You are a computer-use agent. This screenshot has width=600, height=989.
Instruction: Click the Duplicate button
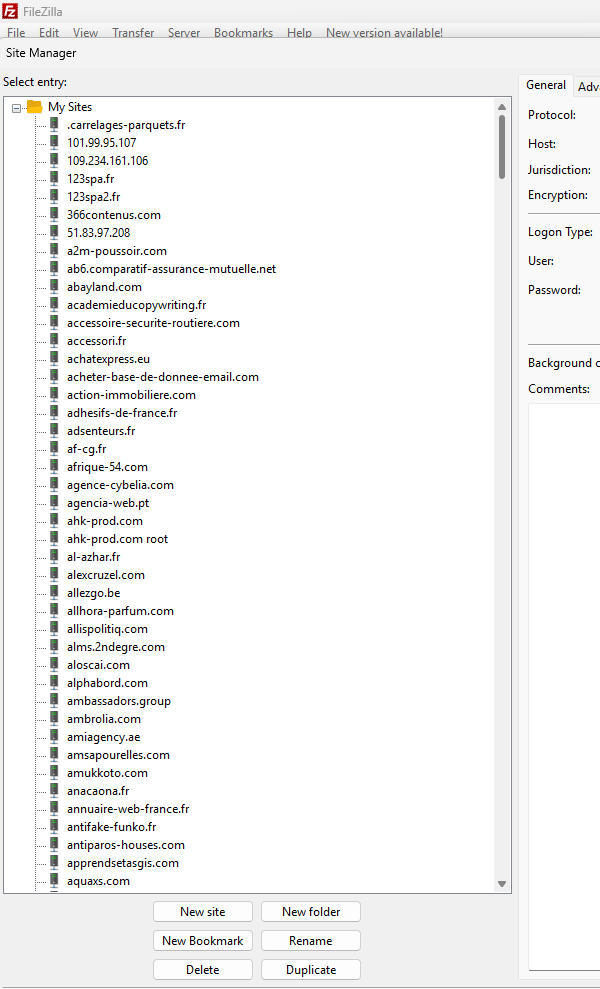coord(311,969)
